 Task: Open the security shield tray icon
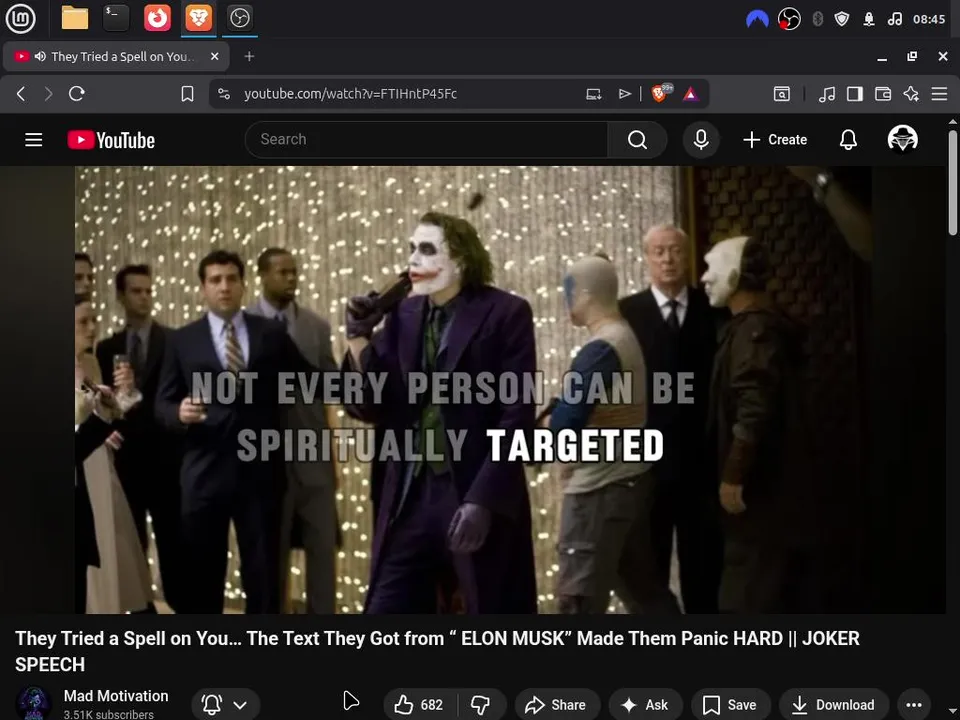coord(842,20)
